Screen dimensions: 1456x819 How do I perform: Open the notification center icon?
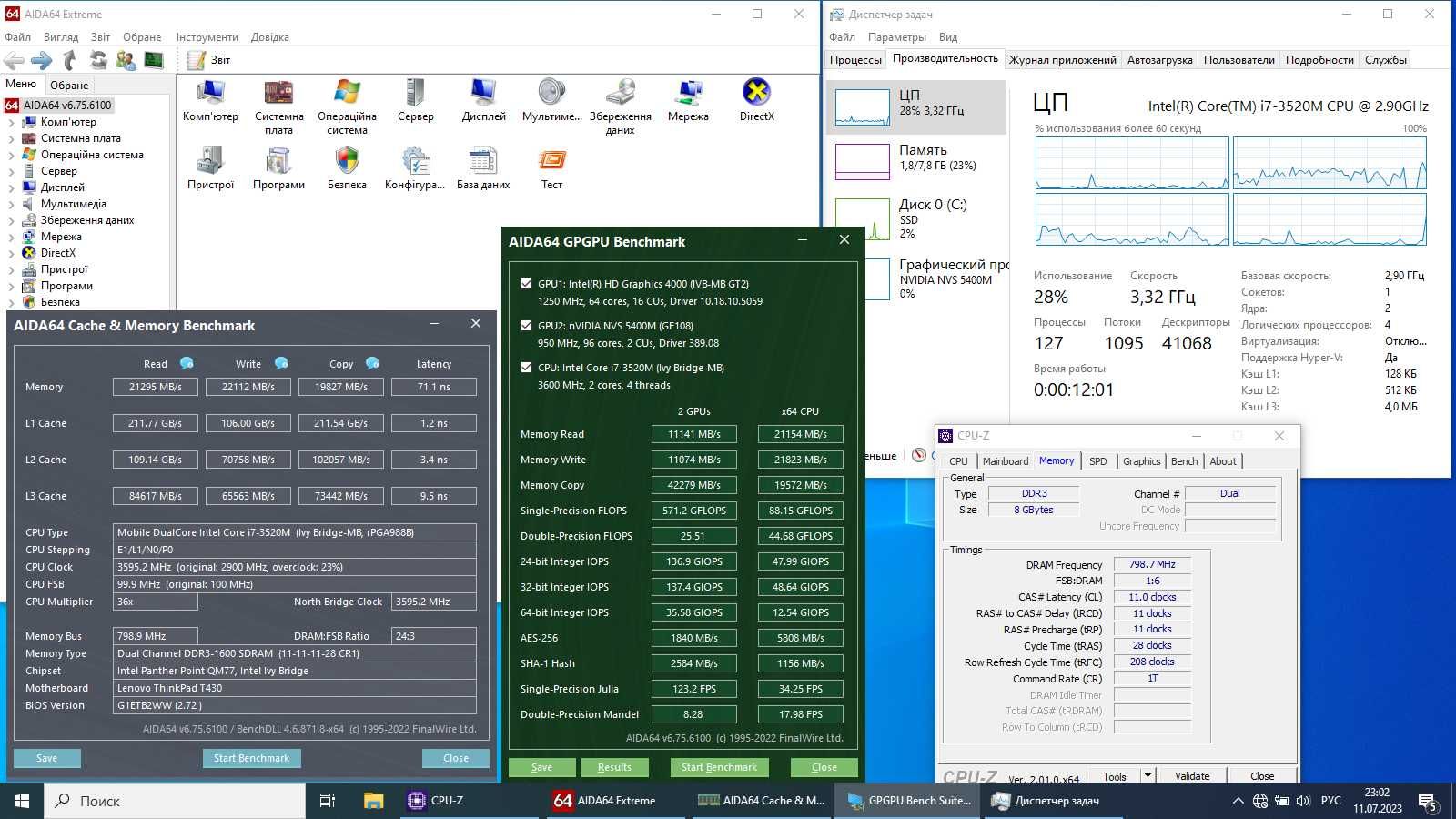point(1428,802)
